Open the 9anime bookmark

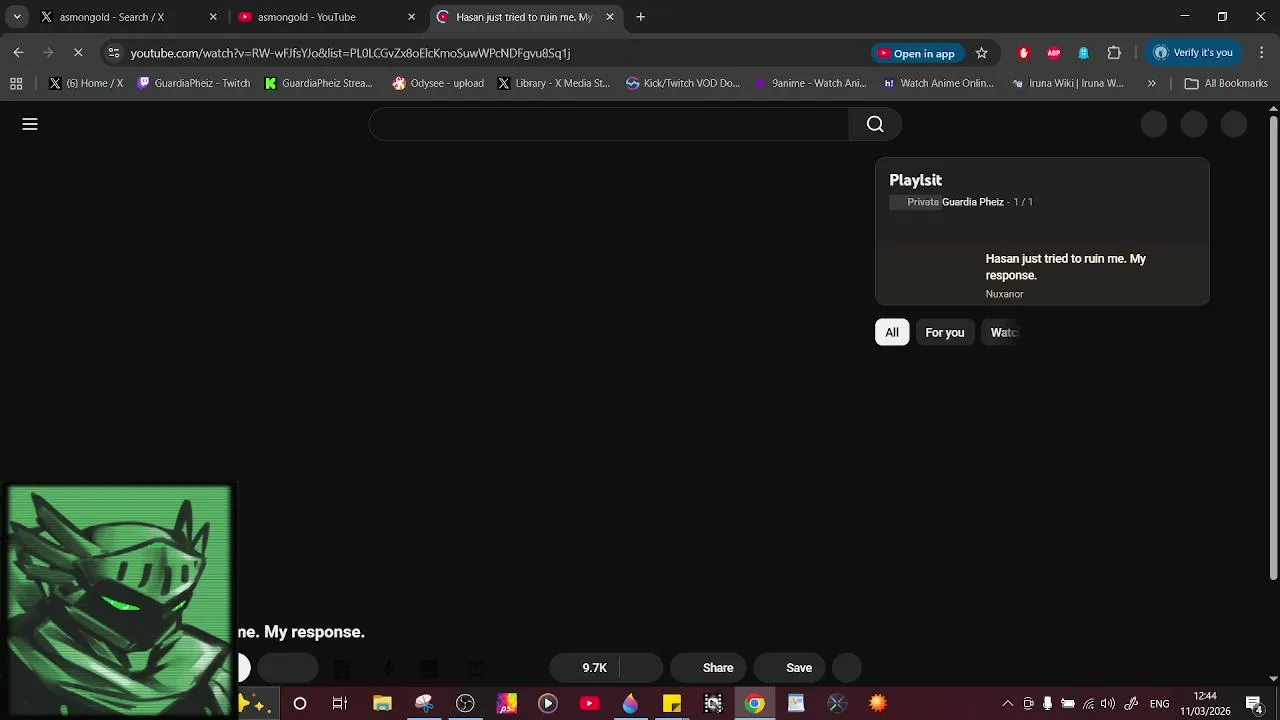click(x=811, y=84)
